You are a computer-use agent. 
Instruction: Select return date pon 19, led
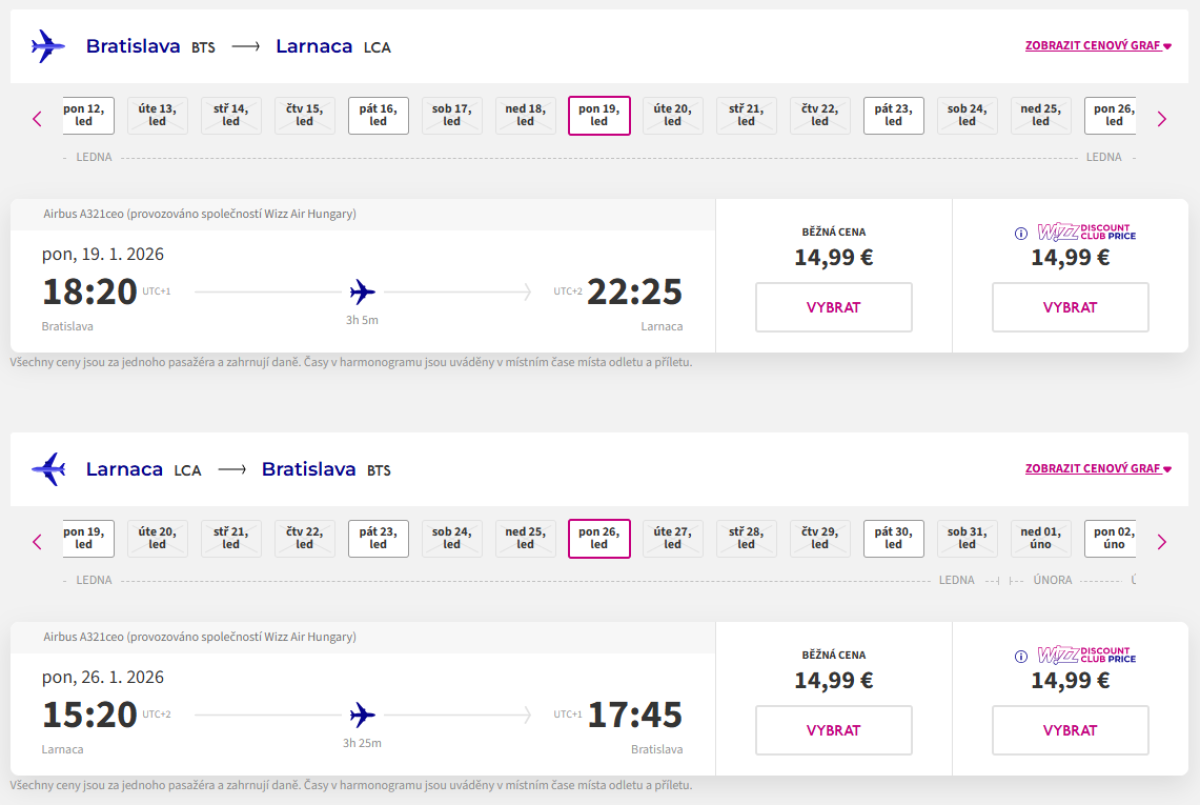86,538
